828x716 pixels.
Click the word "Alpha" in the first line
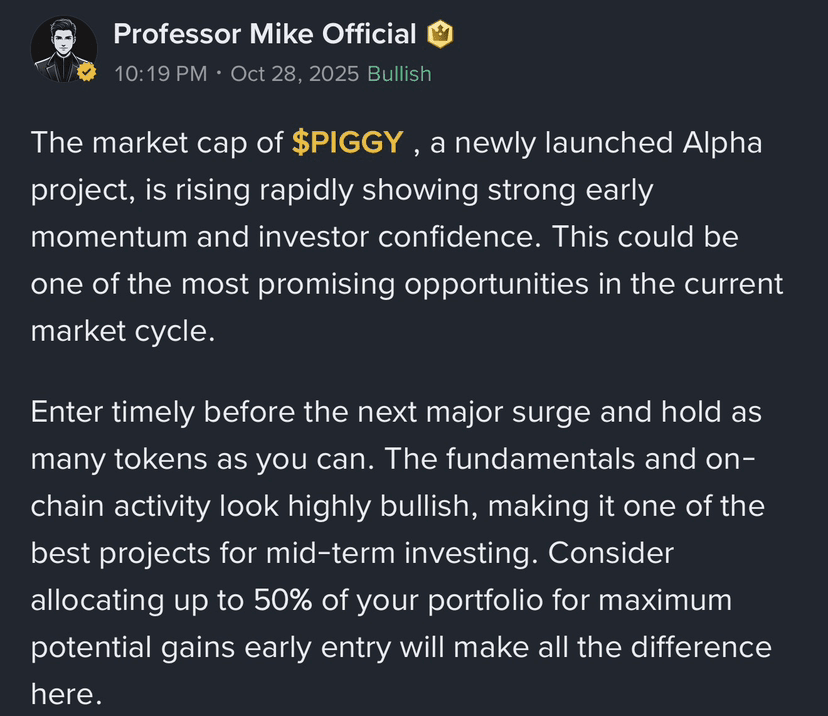[722, 143]
